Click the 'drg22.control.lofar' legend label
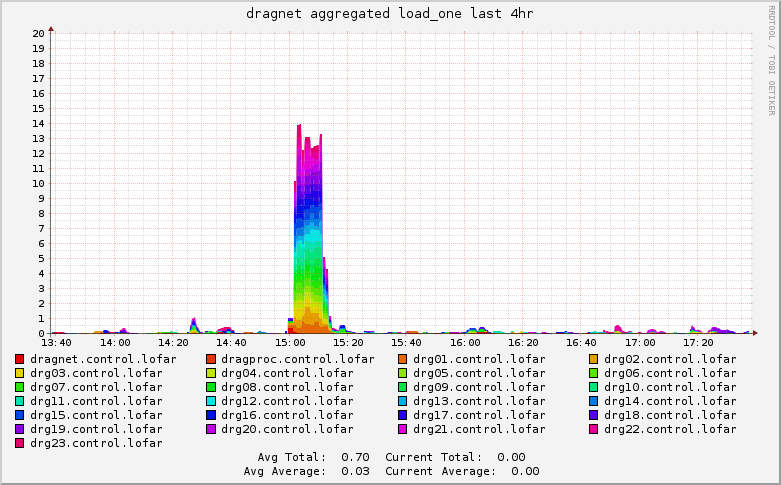This screenshot has height=485, width=781. click(670, 429)
